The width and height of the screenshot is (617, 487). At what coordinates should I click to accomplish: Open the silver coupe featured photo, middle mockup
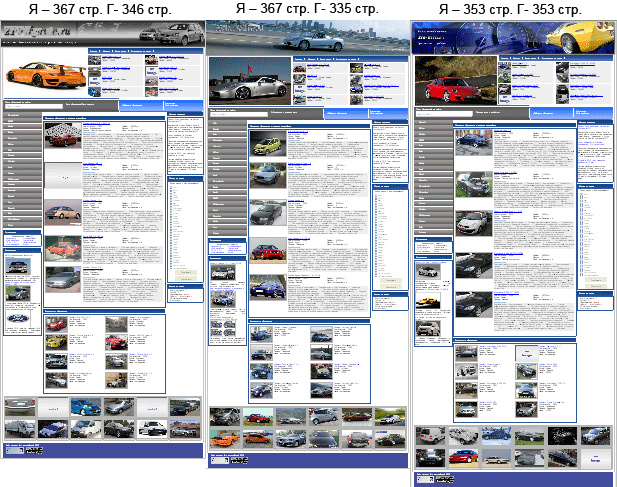click(249, 80)
